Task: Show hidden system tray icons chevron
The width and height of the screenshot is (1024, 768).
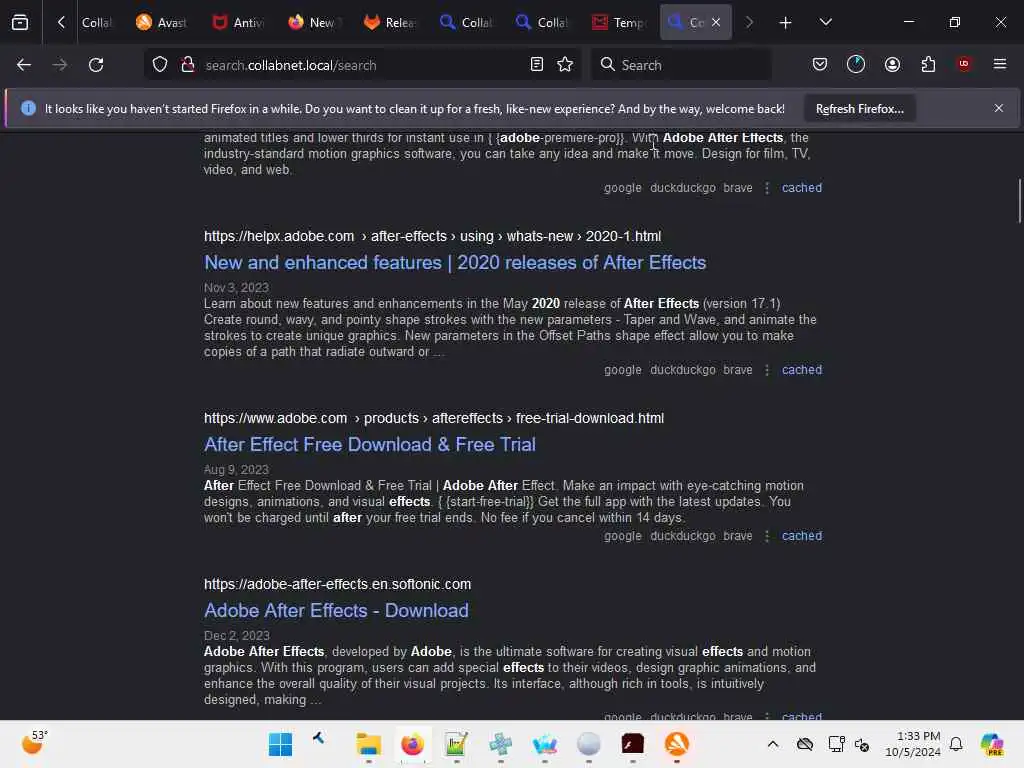Action: 773,744
